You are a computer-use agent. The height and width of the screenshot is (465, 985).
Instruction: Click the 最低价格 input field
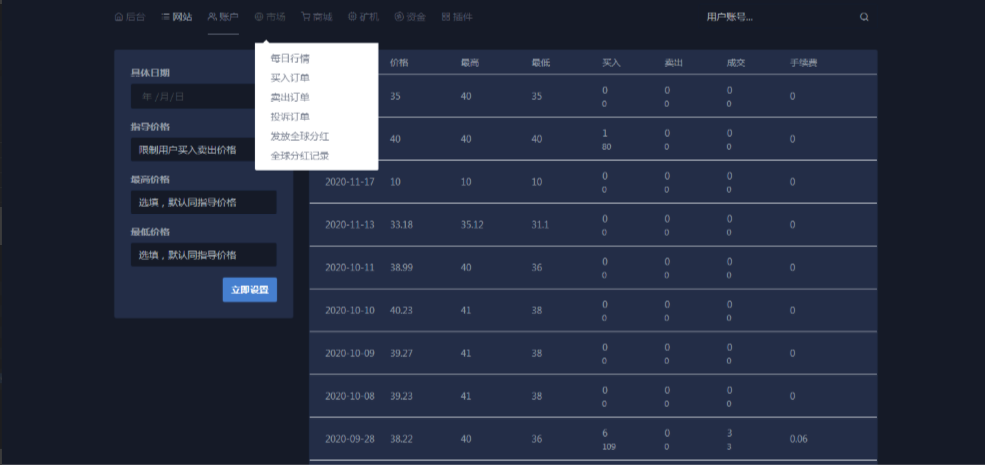[204, 254]
